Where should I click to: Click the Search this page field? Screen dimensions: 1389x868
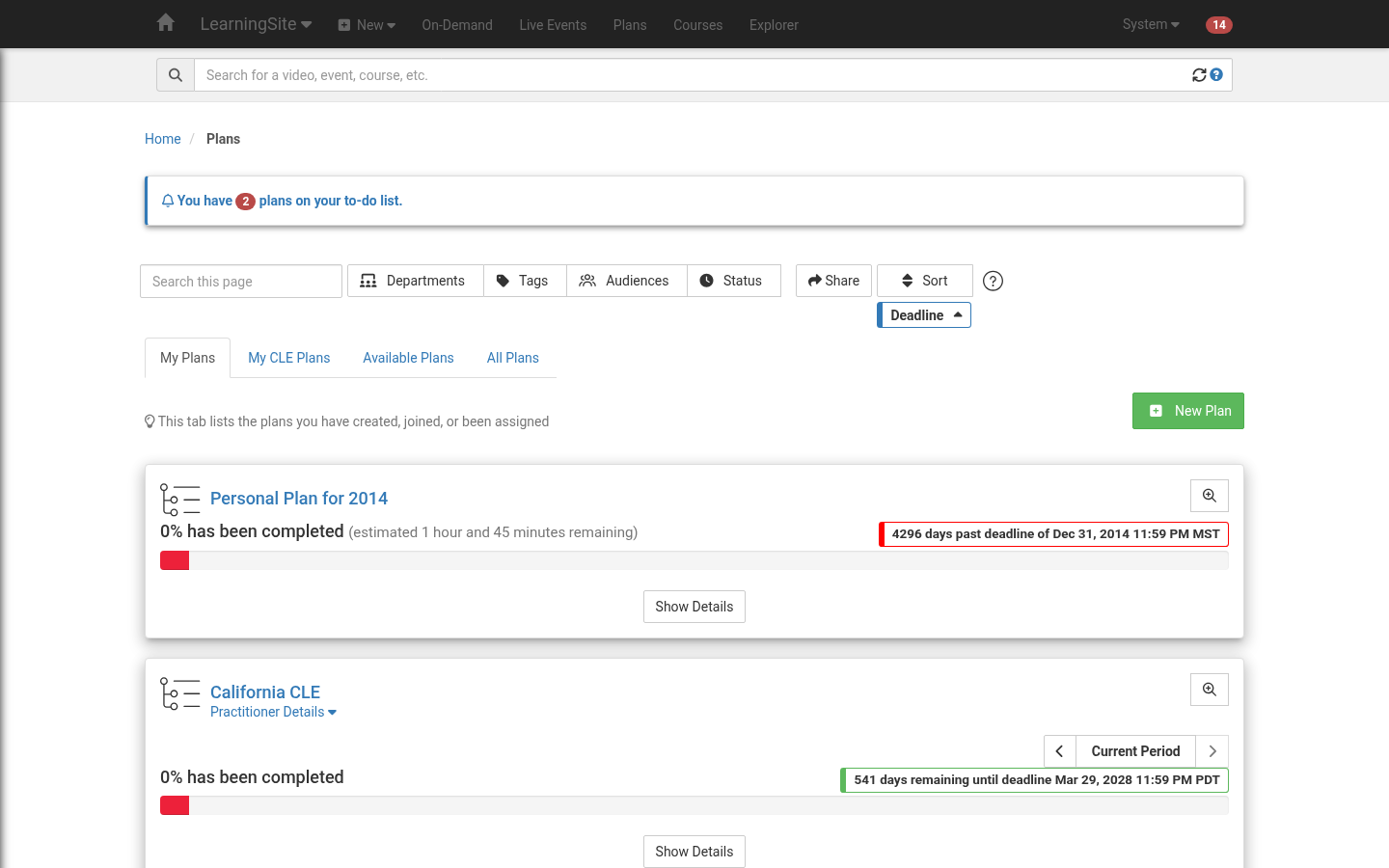tap(241, 282)
